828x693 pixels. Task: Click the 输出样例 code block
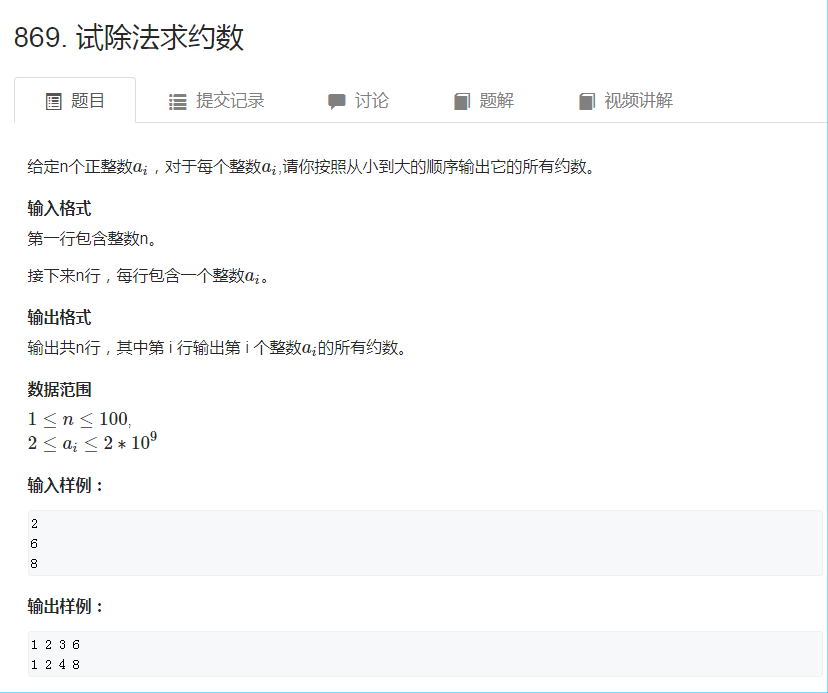click(x=414, y=653)
